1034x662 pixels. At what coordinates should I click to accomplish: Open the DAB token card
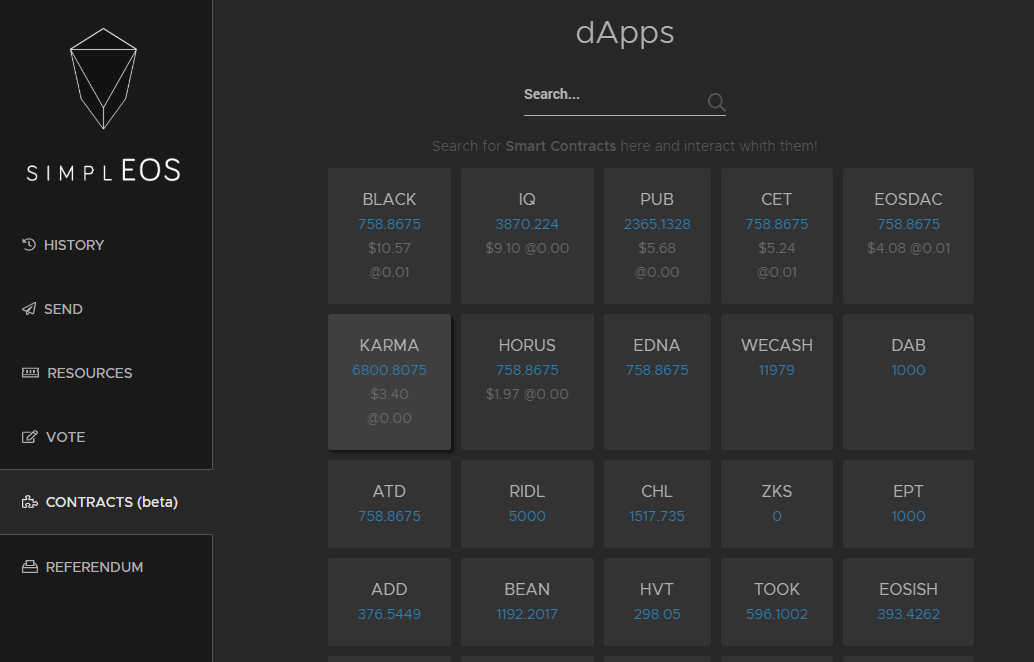click(x=908, y=382)
